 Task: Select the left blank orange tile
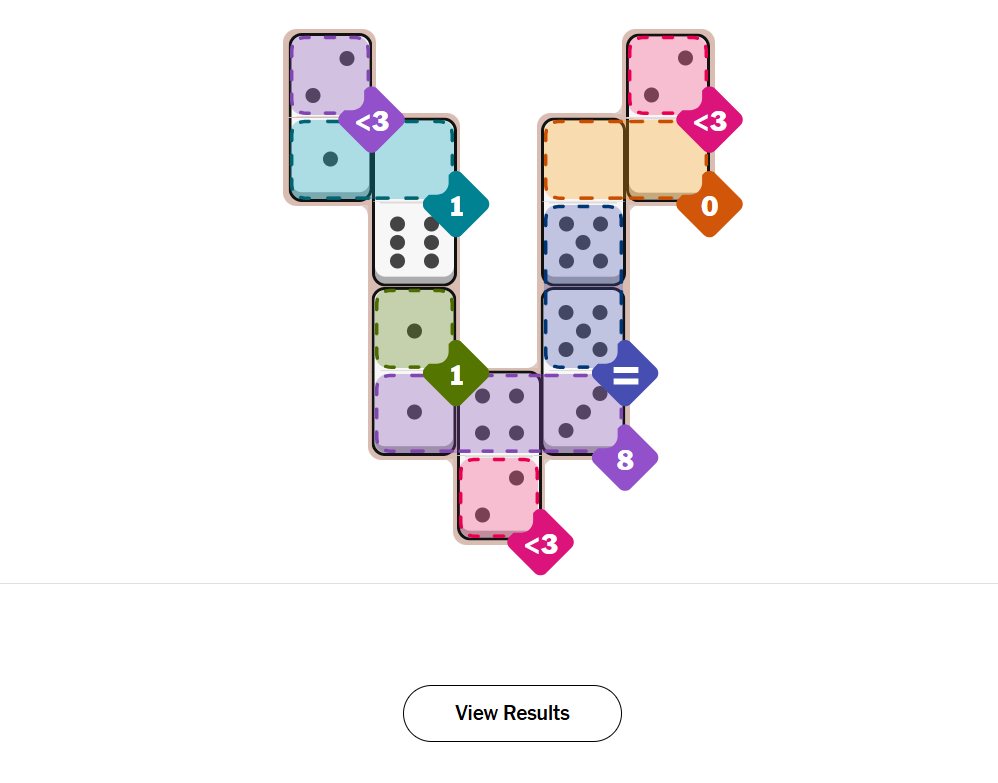(x=583, y=159)
